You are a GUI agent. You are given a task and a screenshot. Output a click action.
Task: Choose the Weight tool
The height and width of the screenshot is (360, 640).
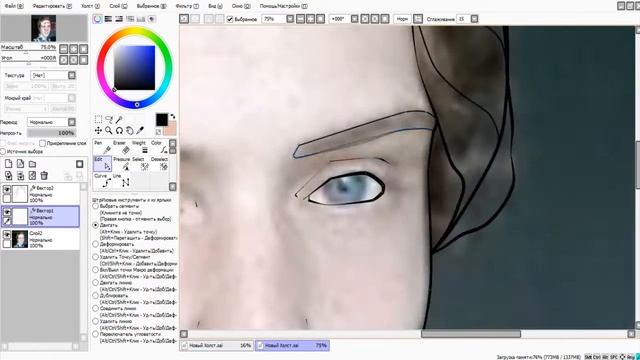140,147
